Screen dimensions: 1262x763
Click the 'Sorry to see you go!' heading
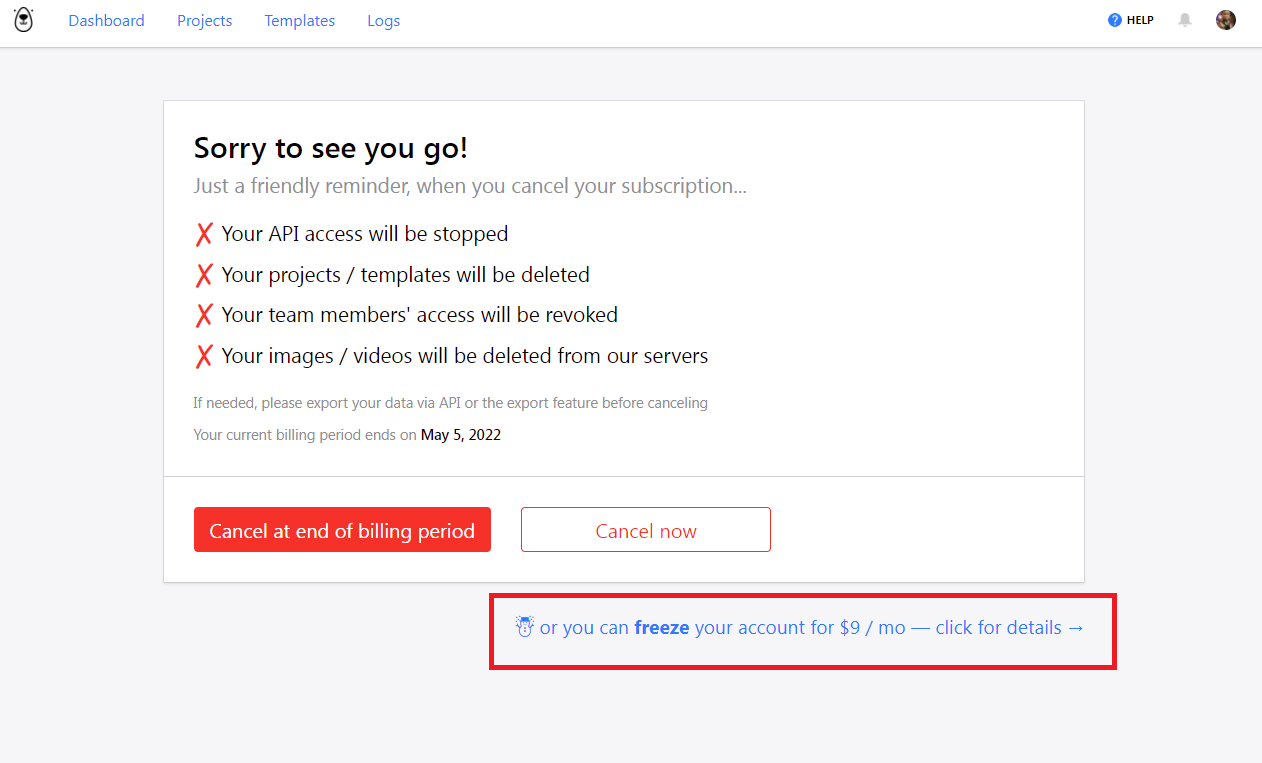point(331,148)
